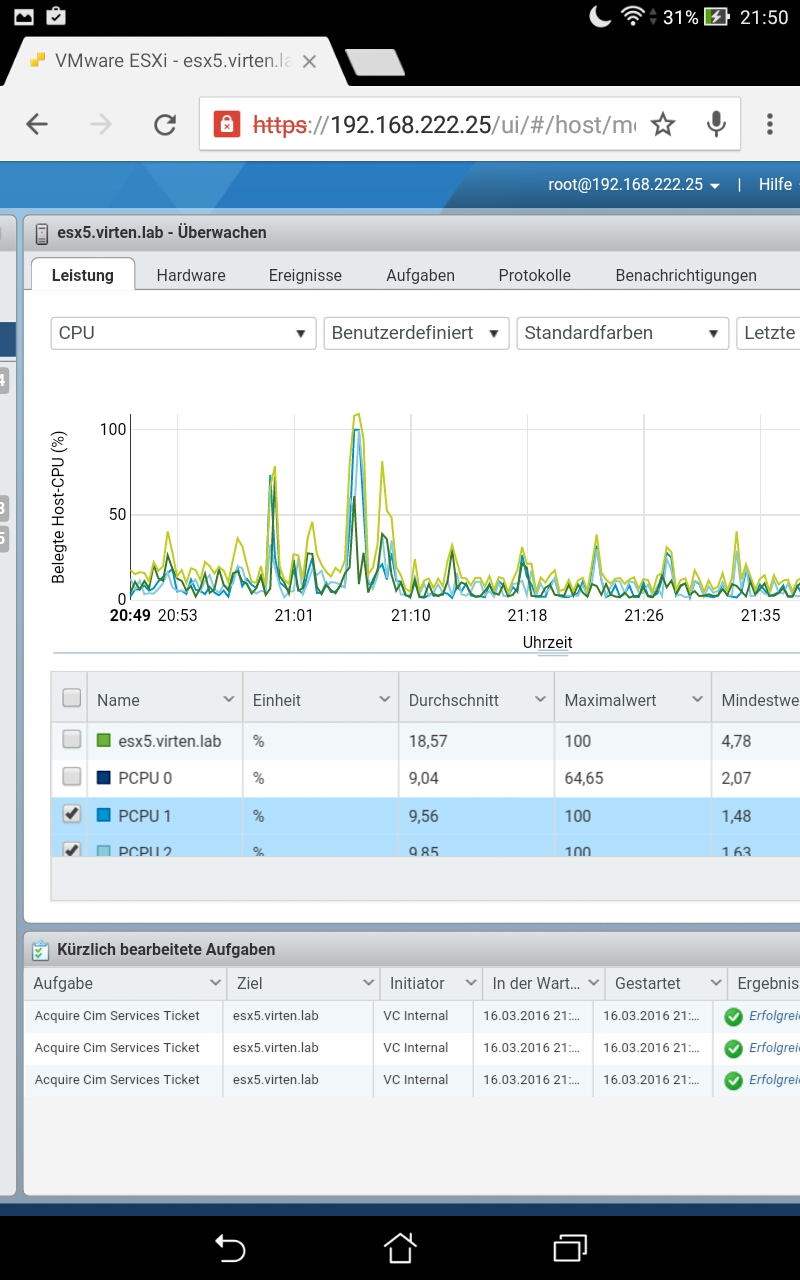Screen dimensions: 800x1280
Task: Click green success icon of first task
Action: [x=733, y=1017]
